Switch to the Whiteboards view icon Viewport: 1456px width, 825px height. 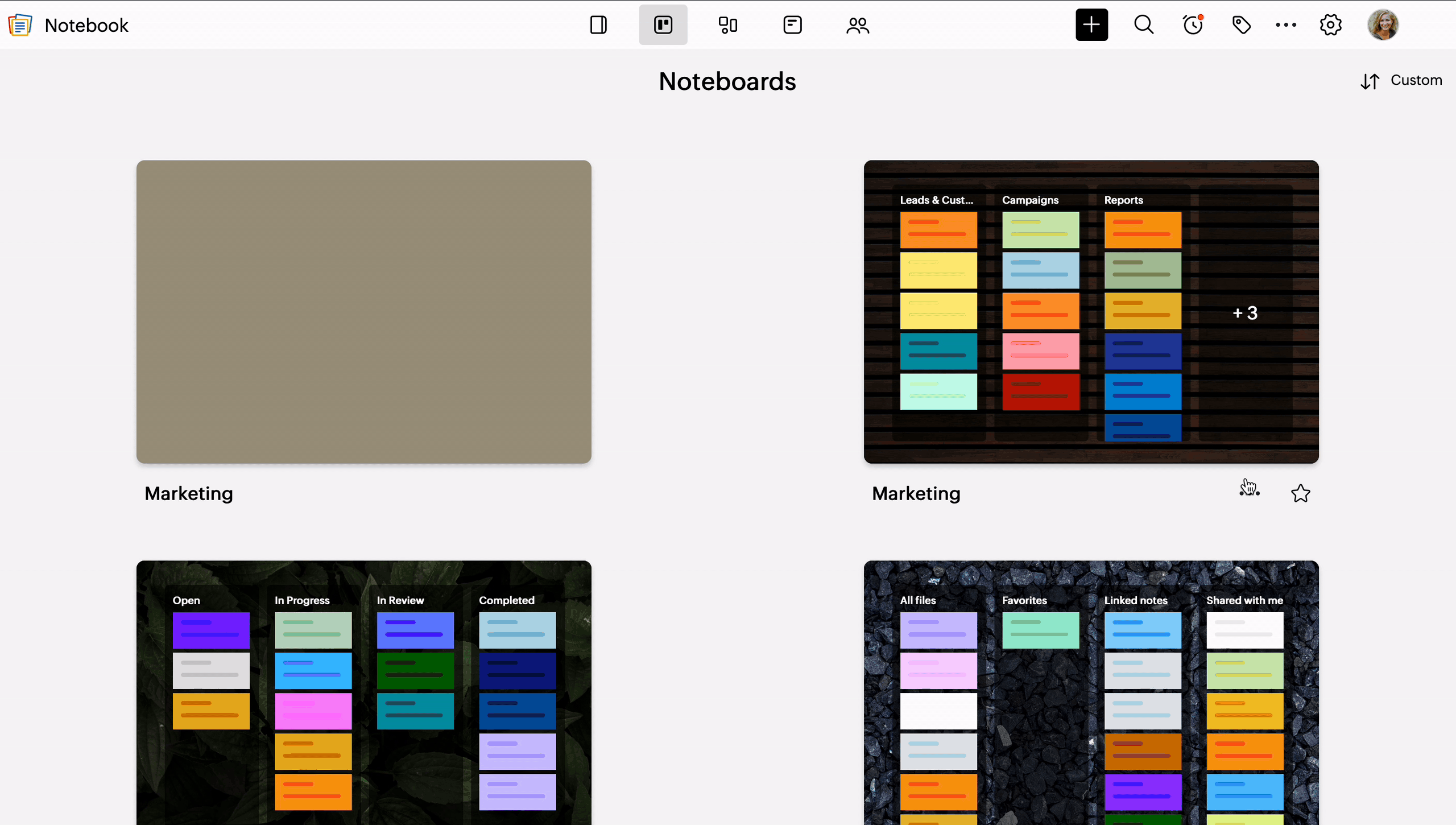coord(727,25)
